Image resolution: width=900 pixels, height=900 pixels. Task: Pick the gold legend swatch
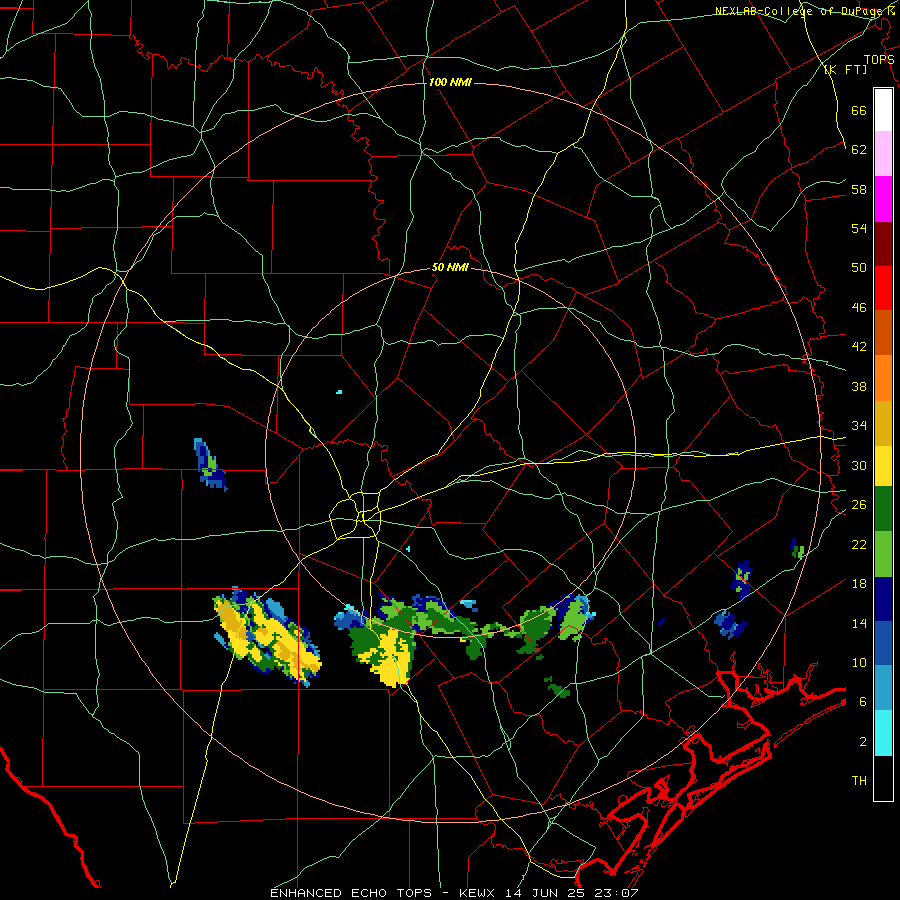pos(883,423)
